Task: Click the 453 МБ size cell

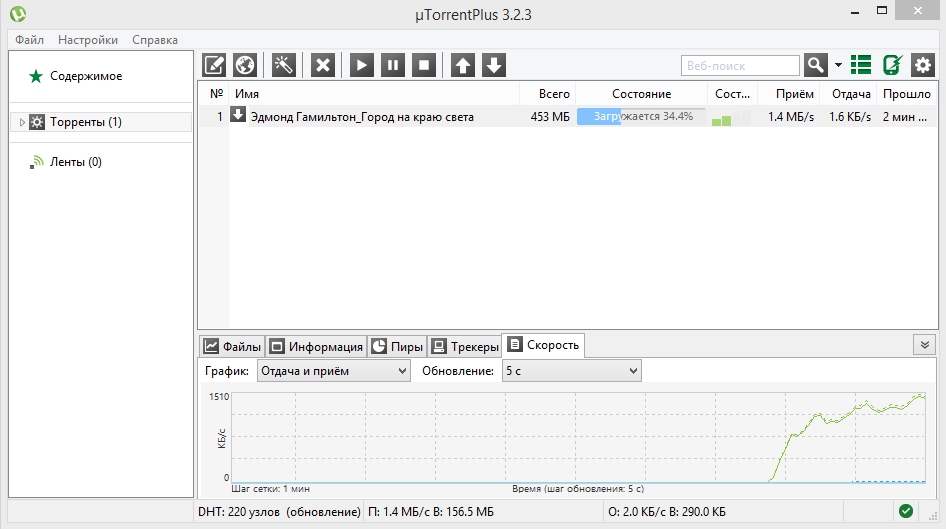Action: (x=550, y=116)
